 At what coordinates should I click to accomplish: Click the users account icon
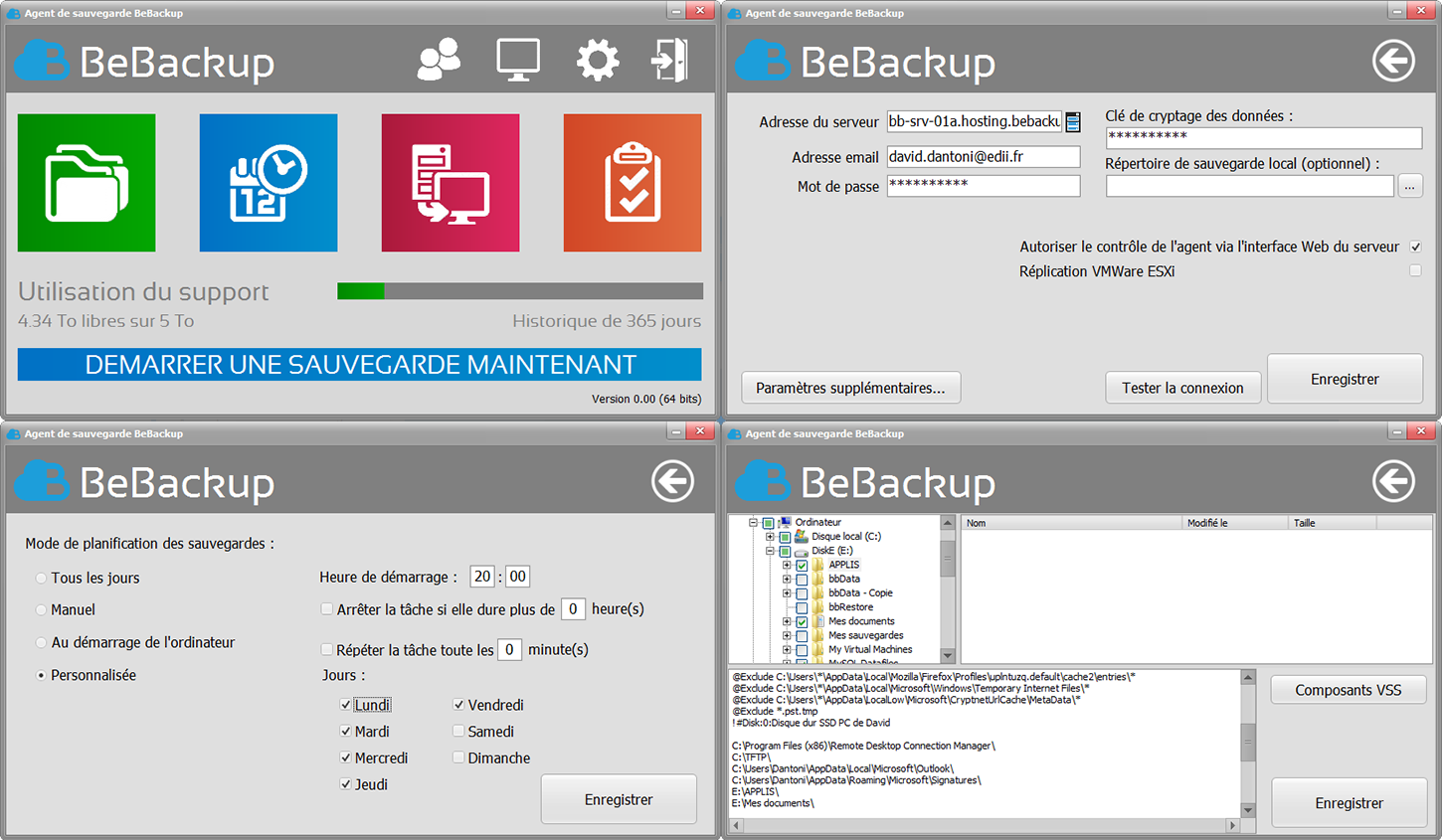439,61
